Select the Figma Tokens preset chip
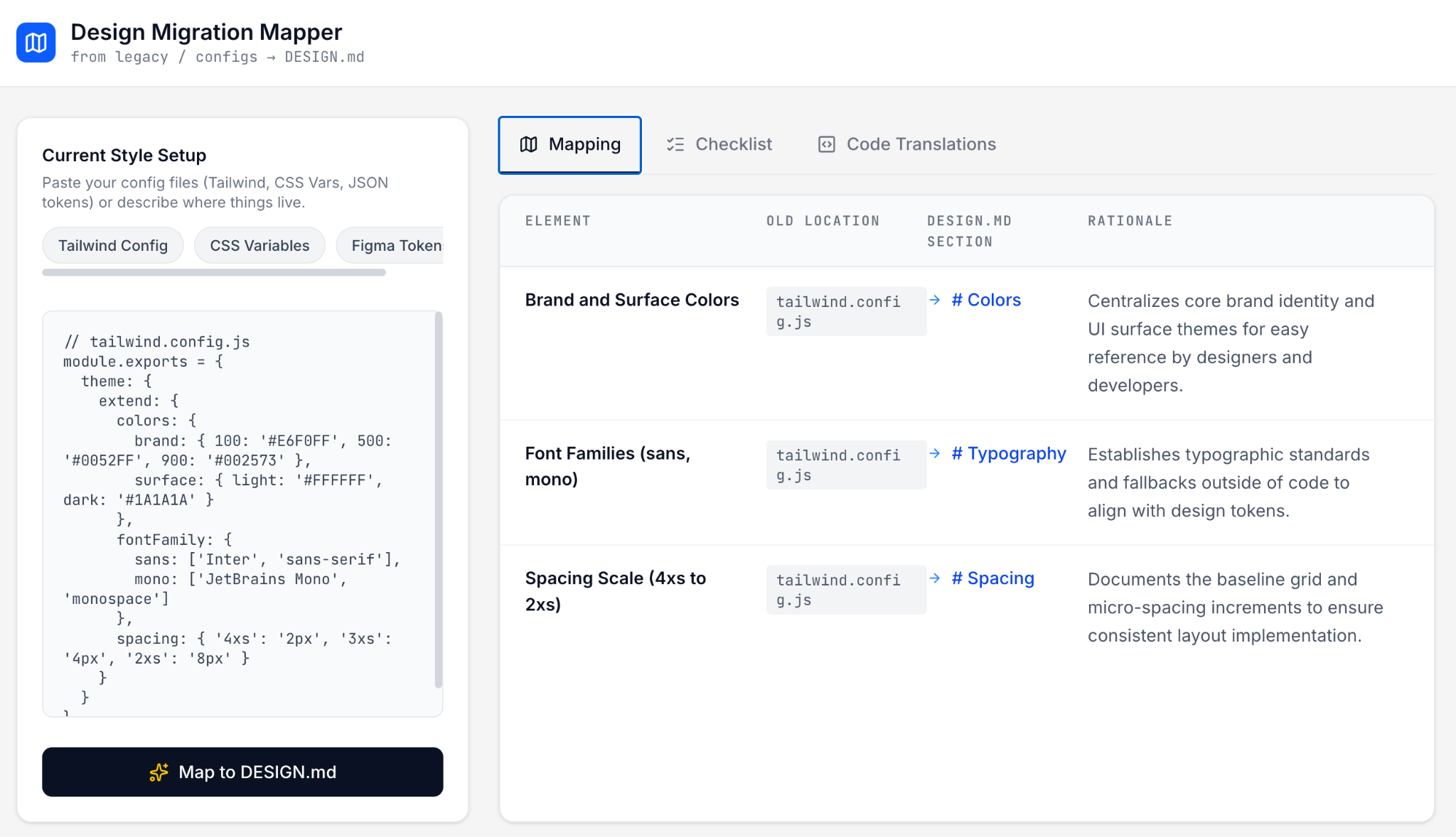 point(390,245)
